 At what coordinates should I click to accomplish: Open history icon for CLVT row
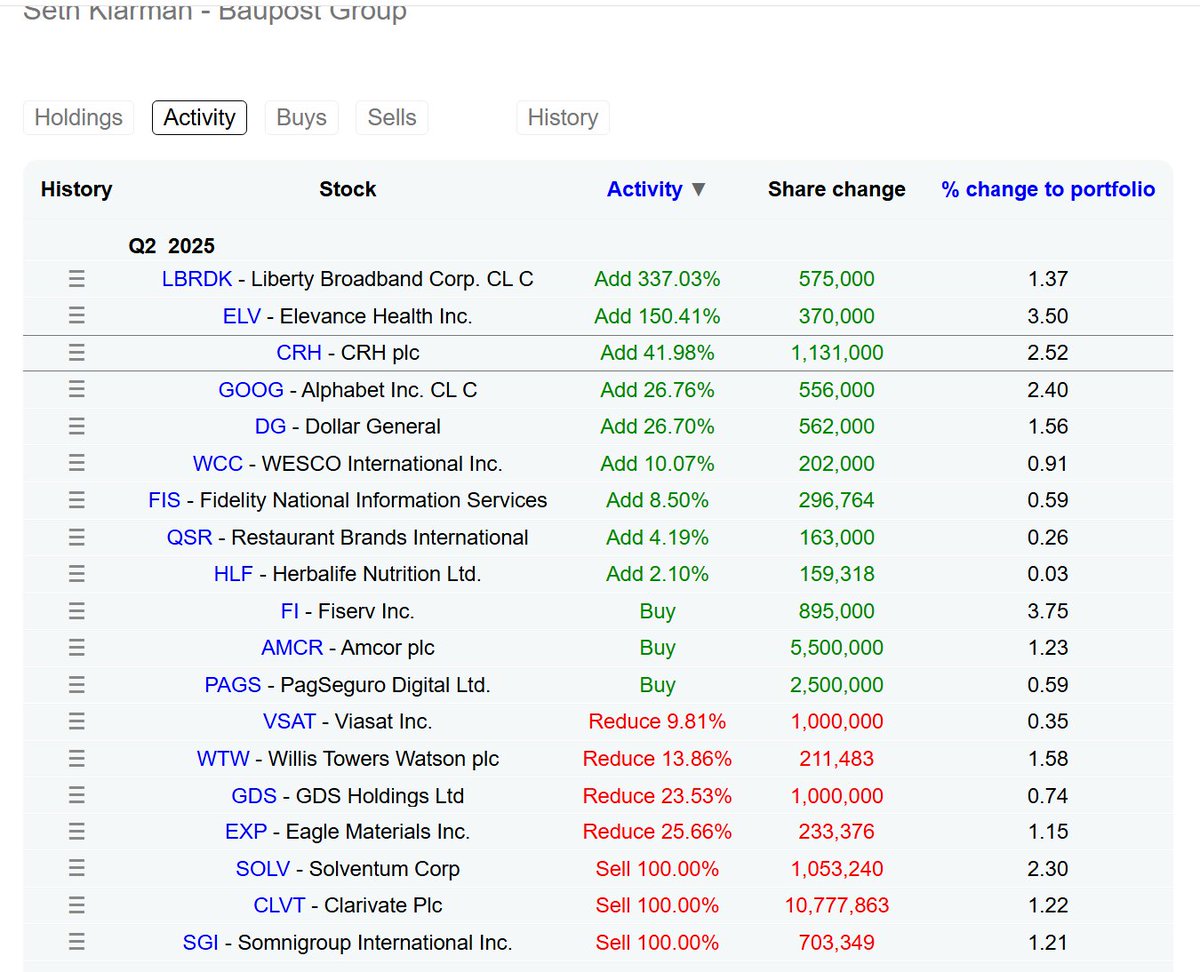(77, 906)
